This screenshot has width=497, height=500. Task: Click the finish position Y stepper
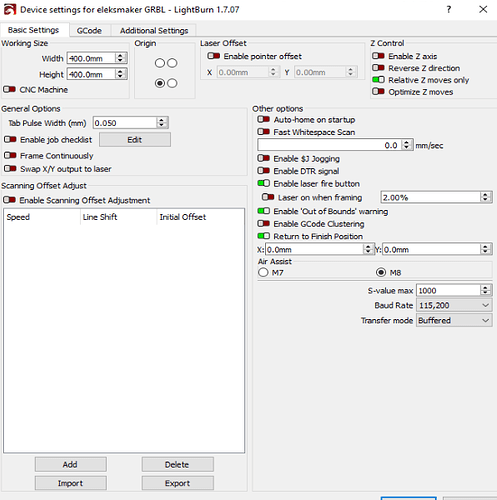(486, 249)
